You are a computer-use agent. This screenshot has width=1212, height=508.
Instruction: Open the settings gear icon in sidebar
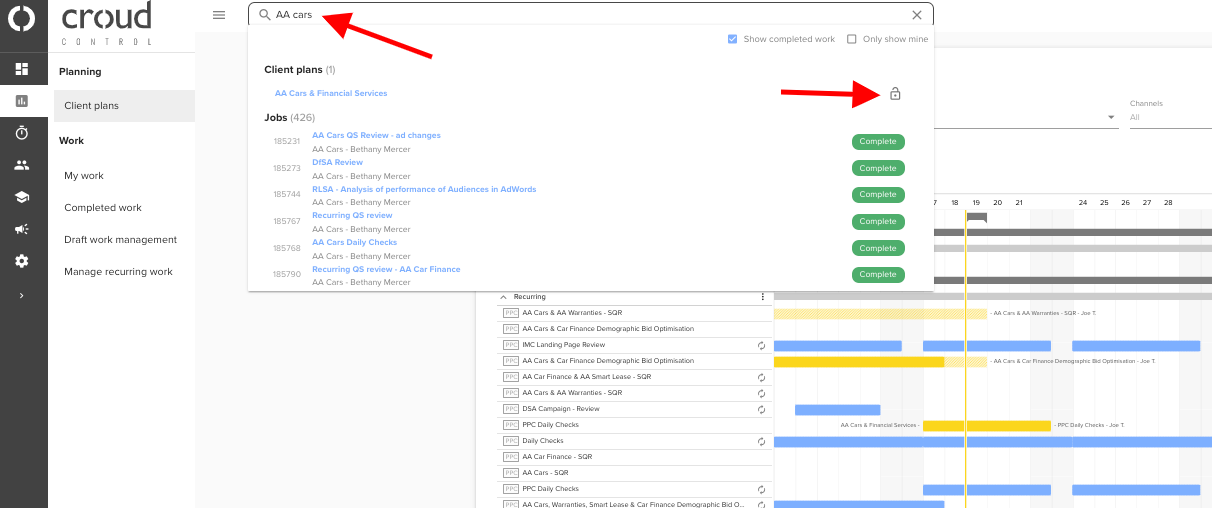click(x=22, y=261)
